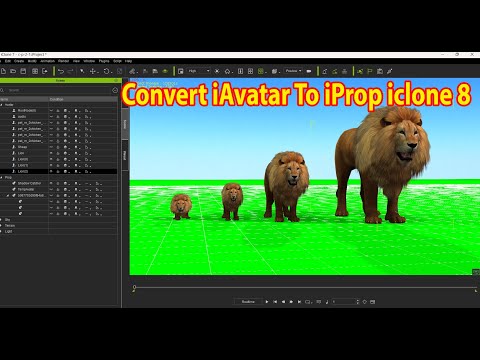Save the project with the disk icon
The height and width of the screenshot is (360, 480).
[x=23, y=71]
